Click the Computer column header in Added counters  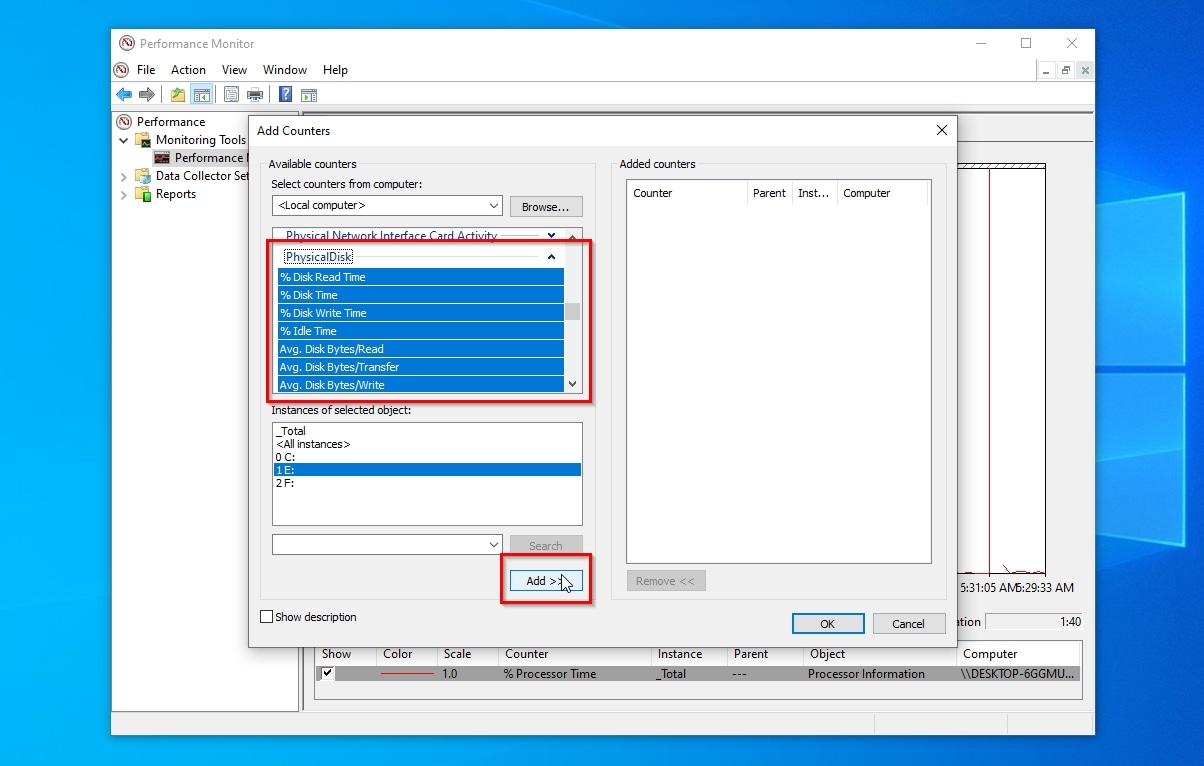point(883,193)
